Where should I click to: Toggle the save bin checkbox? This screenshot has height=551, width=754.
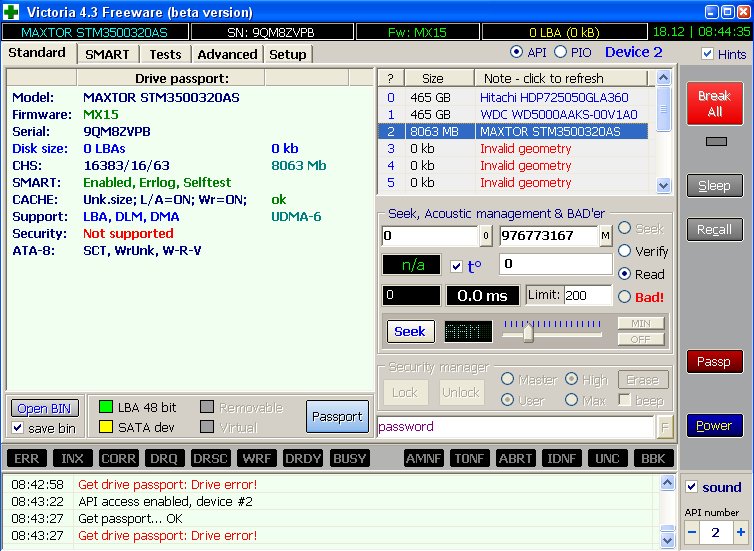pyautogui.click(x=18, y=427)
